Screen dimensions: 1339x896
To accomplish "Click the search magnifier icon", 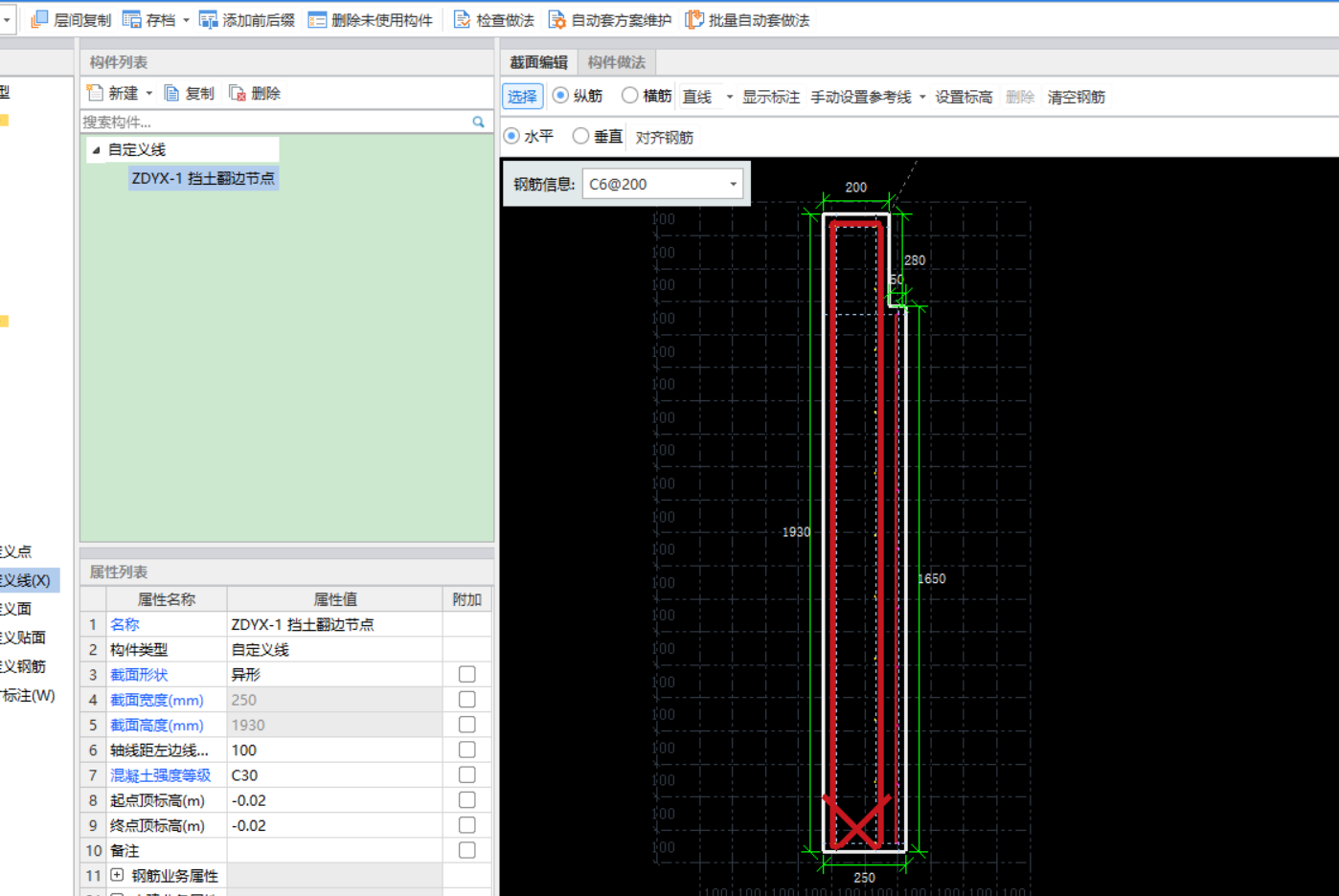I will tap(478, 122).
